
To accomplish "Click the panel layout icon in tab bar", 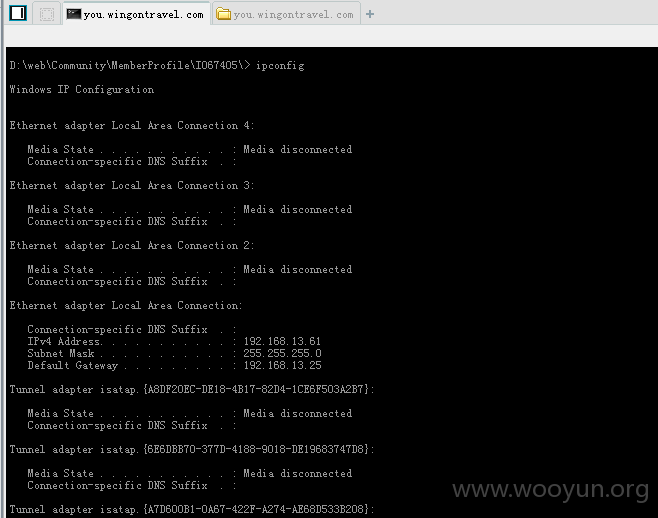I will pyautogui.click(x=18, y=13).
